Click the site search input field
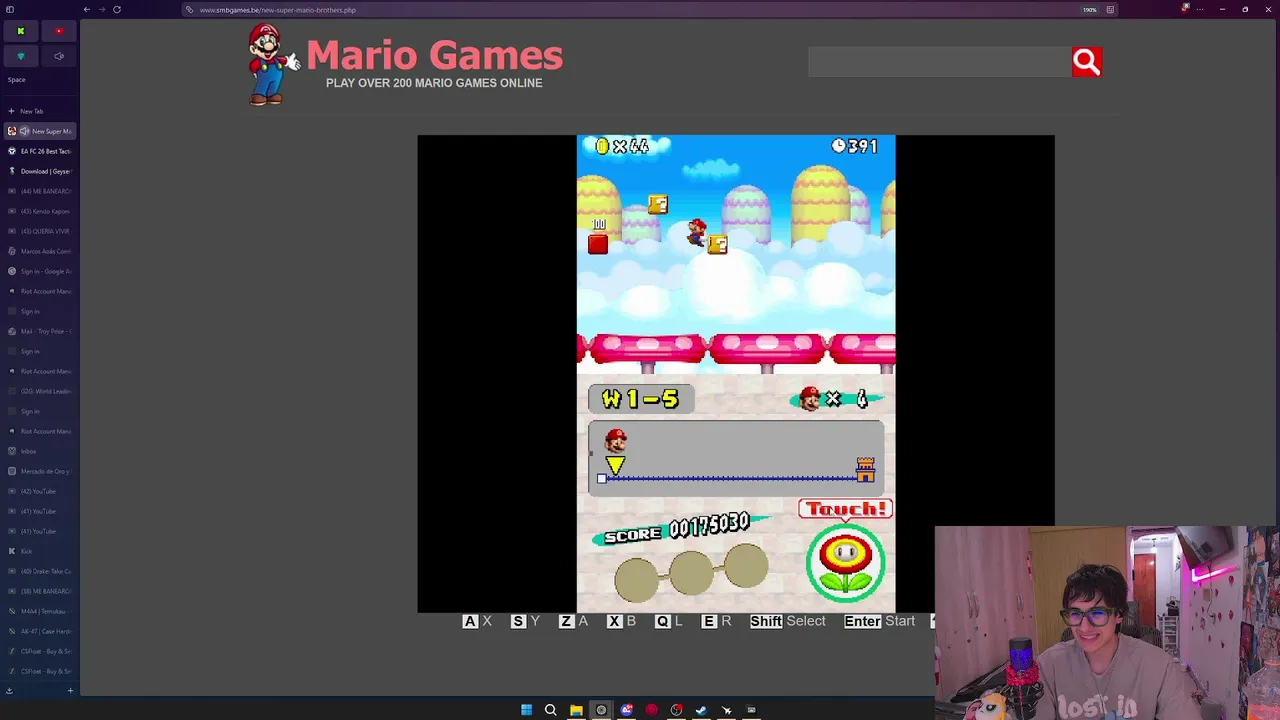Image resolution: width=1280 pixels, height=720 pixels. coord(939,62)
